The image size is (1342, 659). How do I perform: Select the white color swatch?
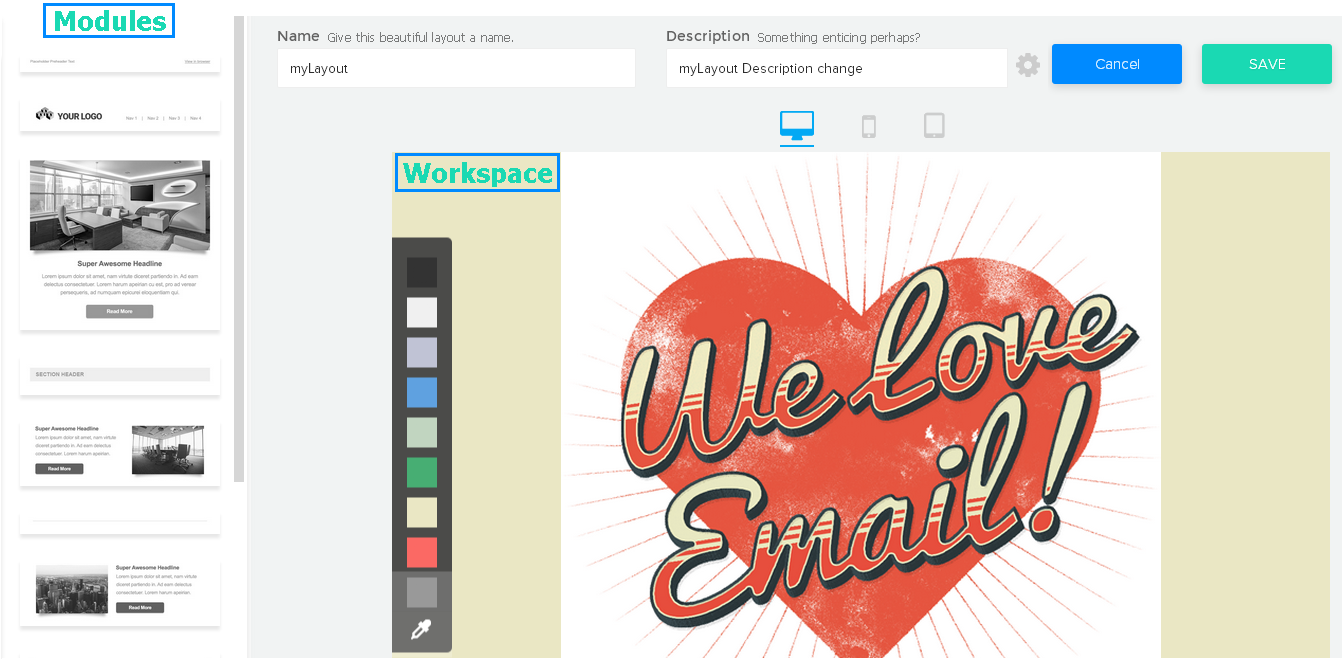coord(422,312)
